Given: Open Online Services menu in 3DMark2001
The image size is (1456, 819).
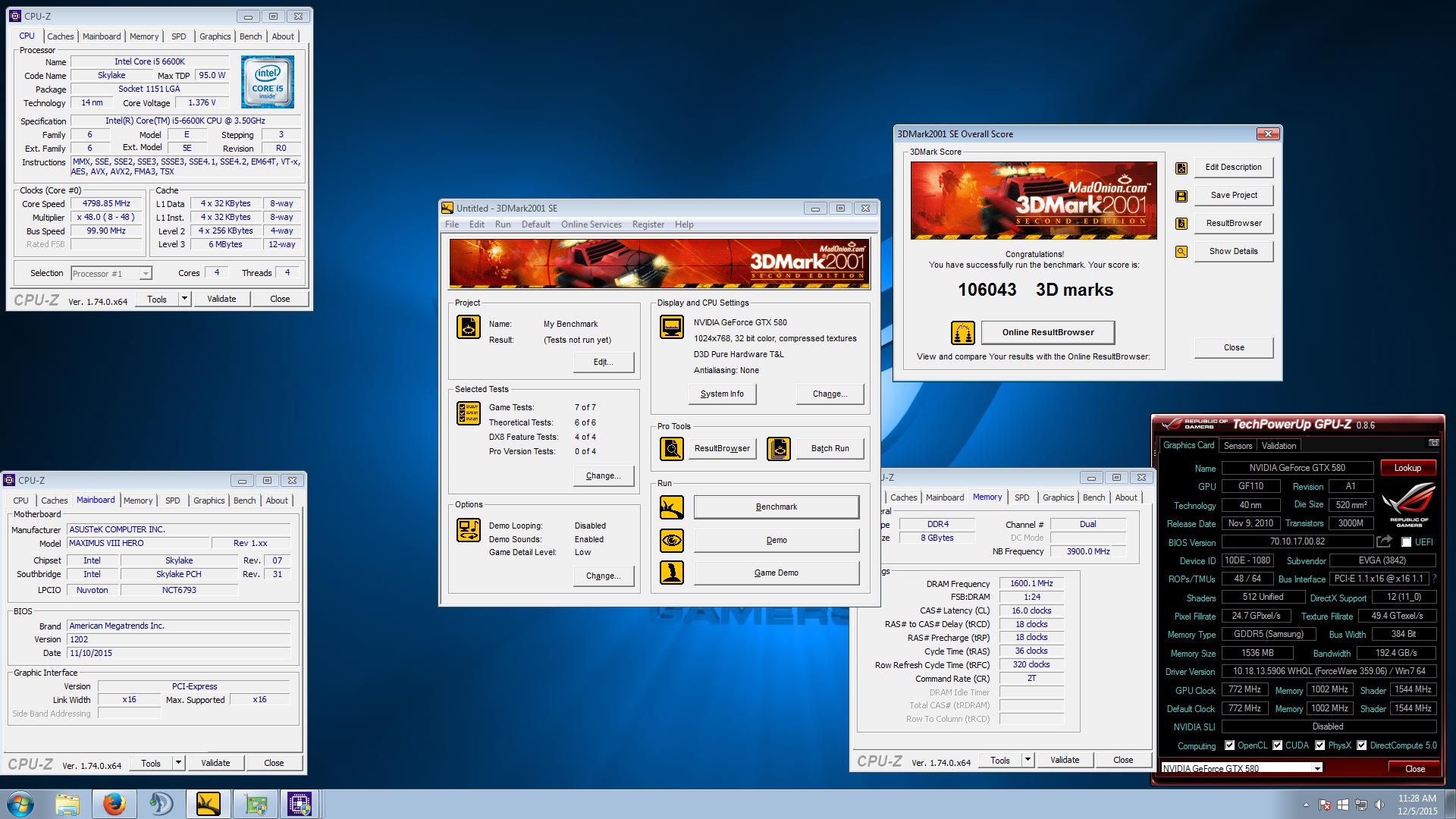Looking at the screenshot, I should coord(591,224).
